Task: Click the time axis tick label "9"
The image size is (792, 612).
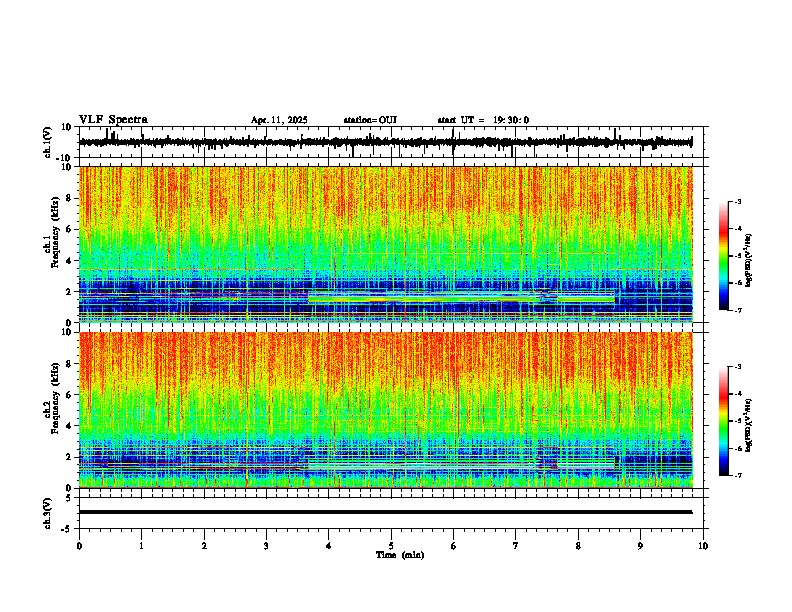Action: pyautogui.click(x=640, y=546)
